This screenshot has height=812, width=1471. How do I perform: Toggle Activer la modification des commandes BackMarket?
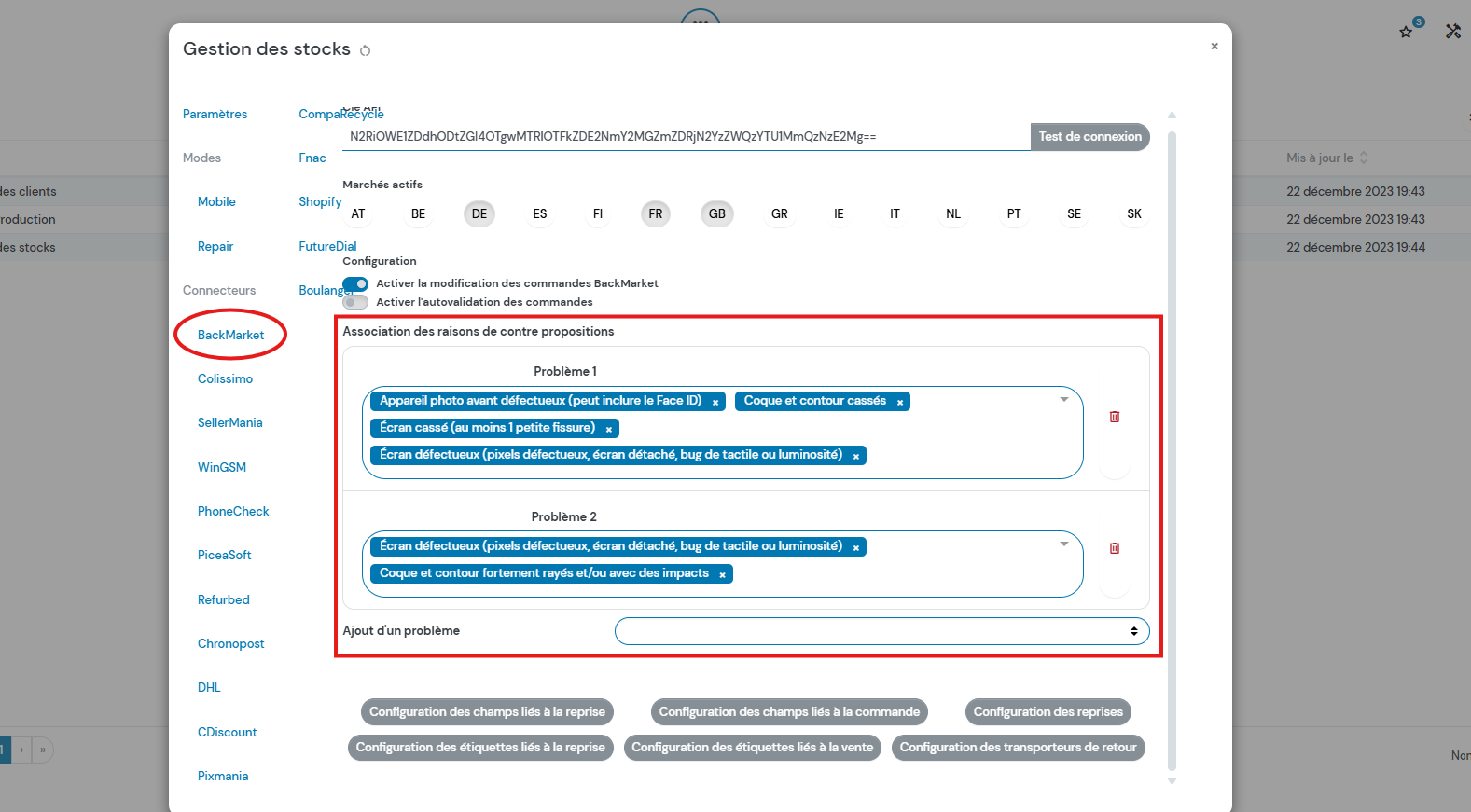pos(355,283)
